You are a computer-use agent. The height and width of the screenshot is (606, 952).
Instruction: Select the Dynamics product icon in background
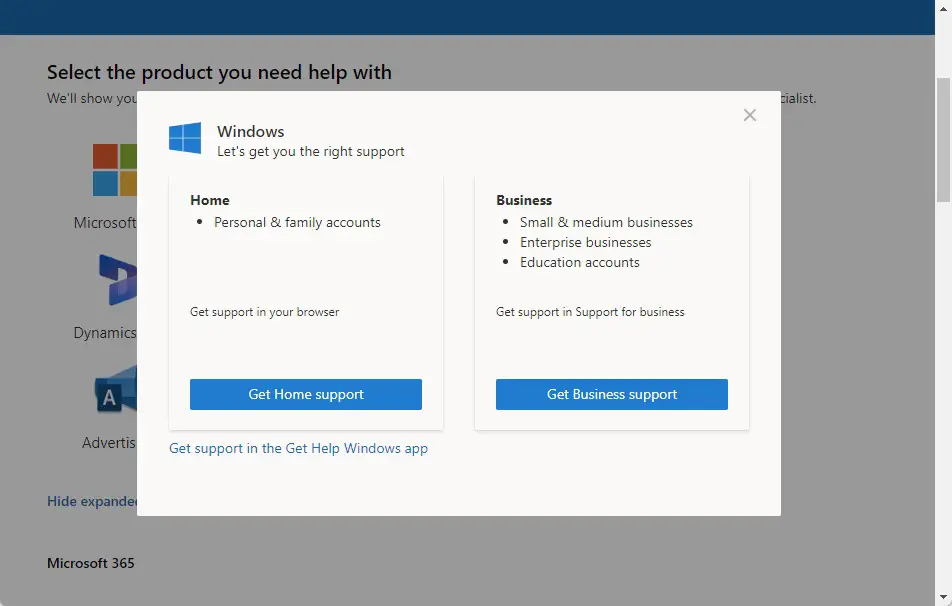(x=118, y=280)
